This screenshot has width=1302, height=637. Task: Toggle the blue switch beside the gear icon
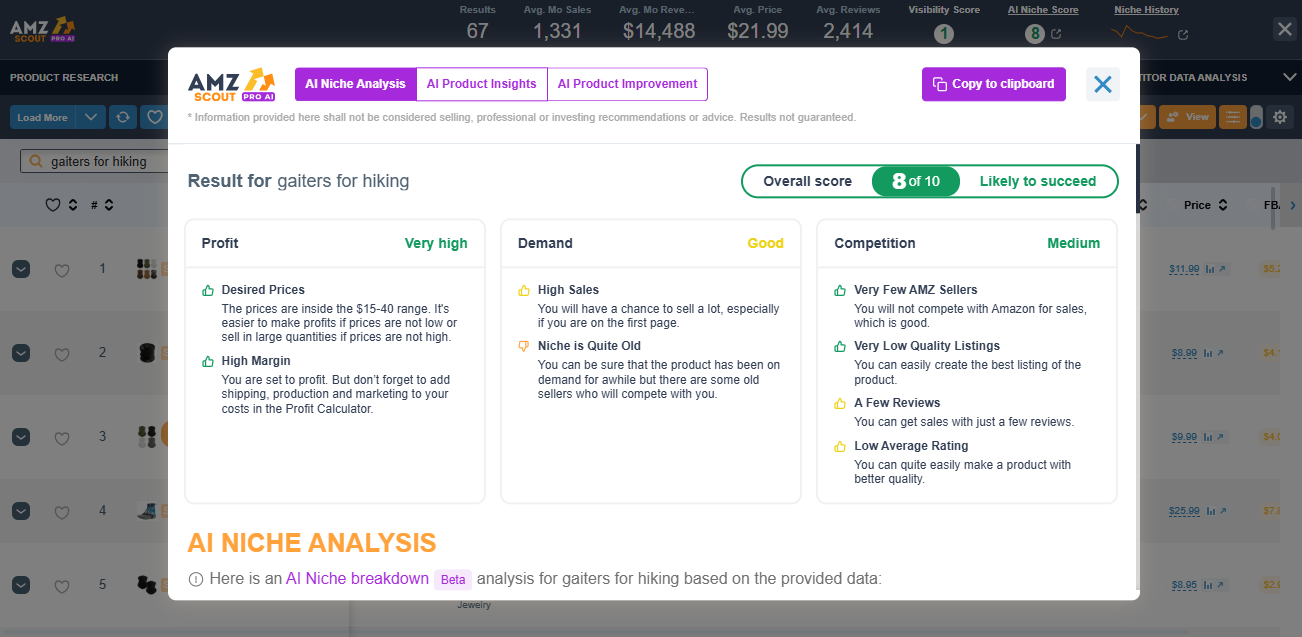pos(1256,117)
